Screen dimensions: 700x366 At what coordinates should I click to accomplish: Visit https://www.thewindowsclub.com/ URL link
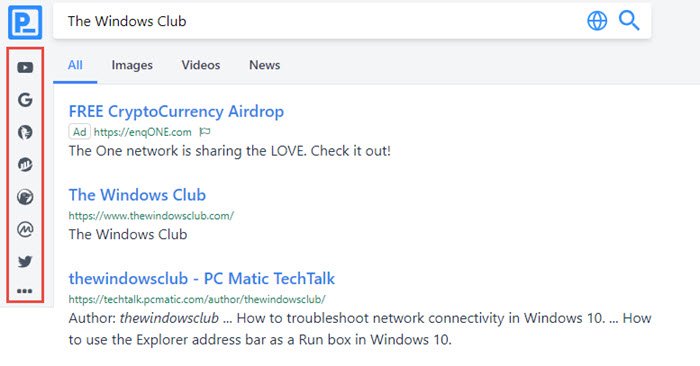pyautogui.click(x=151, y=216)
